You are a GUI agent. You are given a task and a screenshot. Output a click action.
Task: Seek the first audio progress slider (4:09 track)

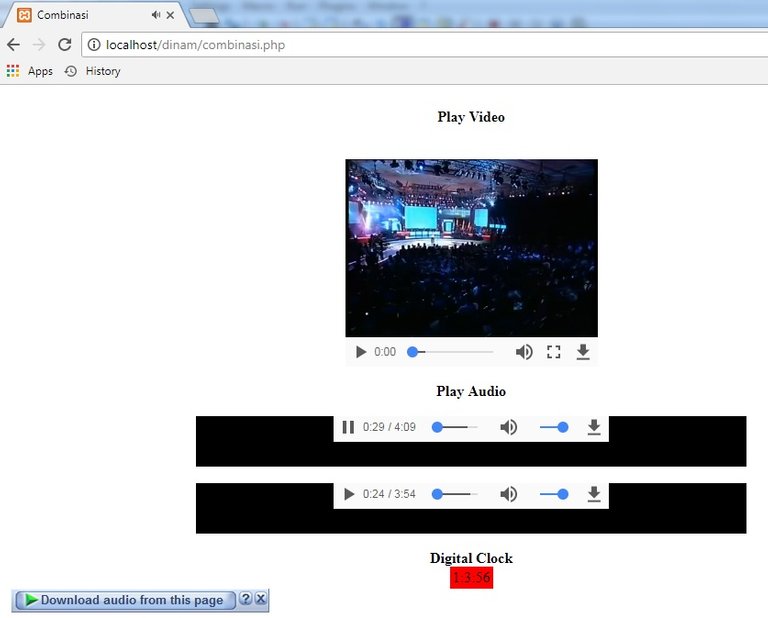455,428
